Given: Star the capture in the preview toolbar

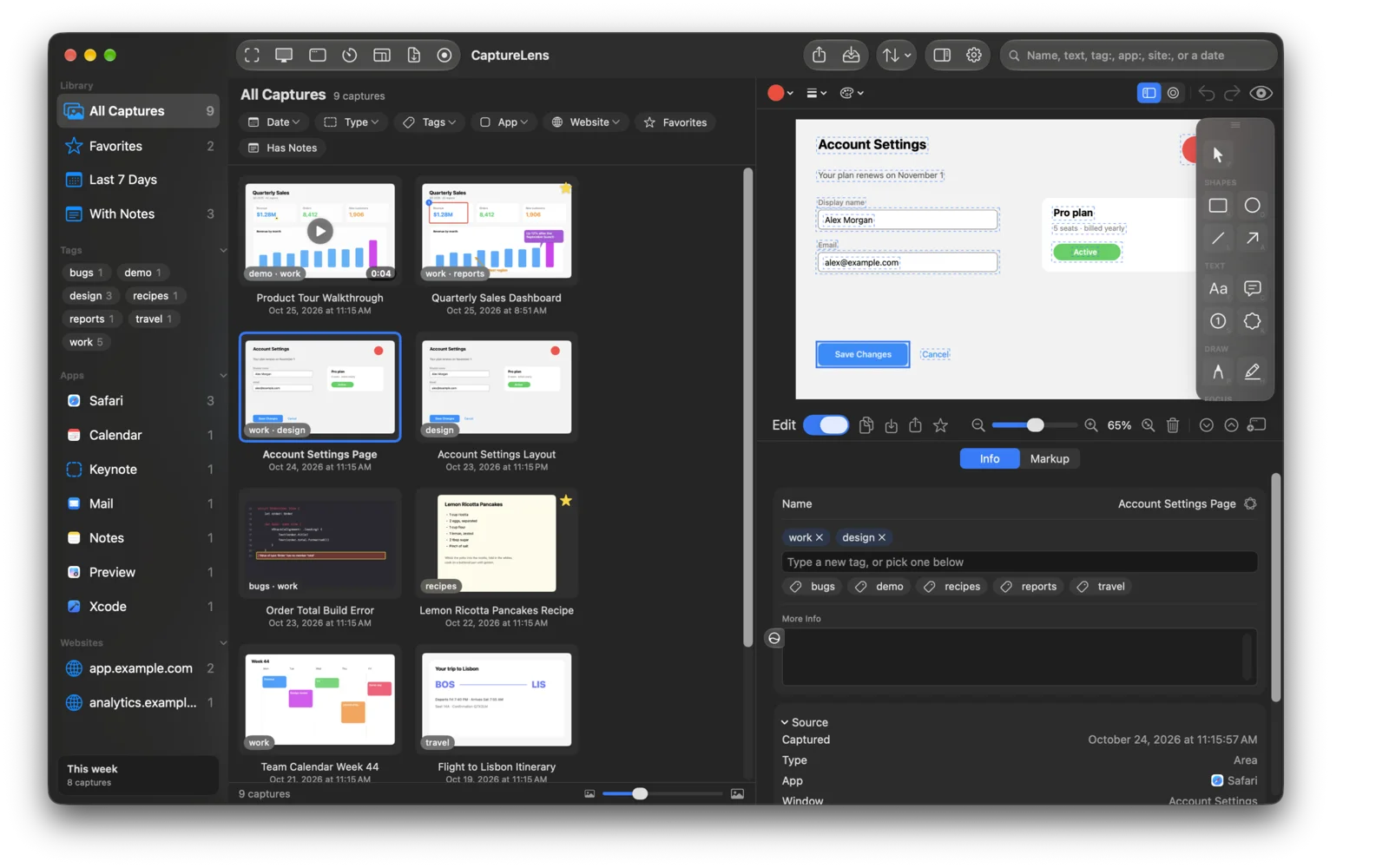Looking at the screenshot, I should coord(940,425).
